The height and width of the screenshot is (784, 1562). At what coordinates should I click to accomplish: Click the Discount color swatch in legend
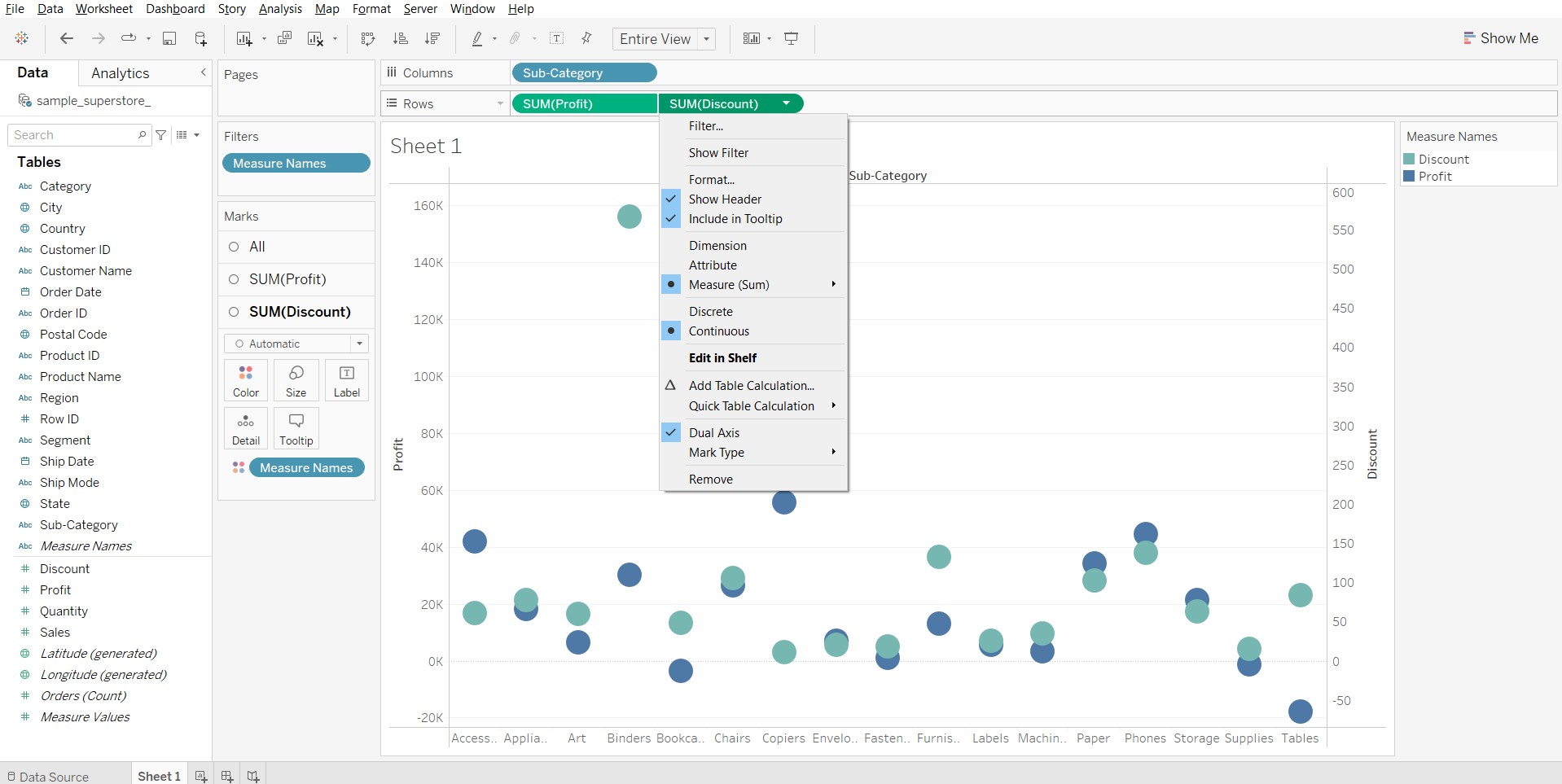(x=1409, y=160)
